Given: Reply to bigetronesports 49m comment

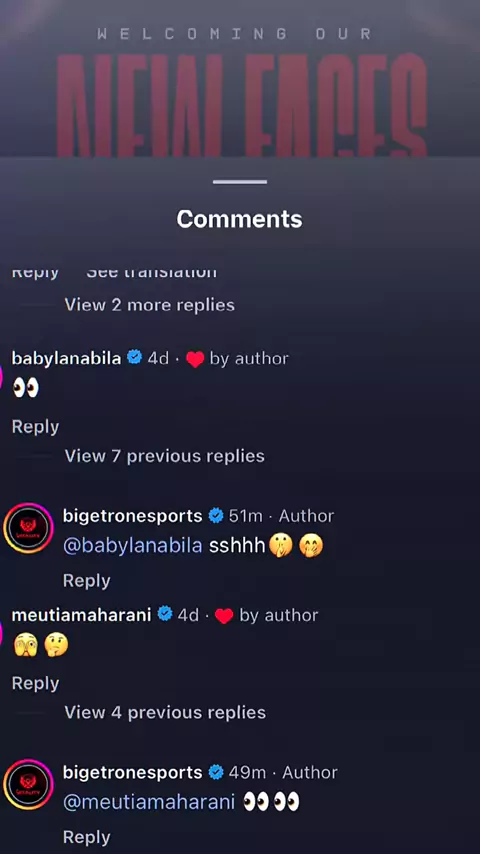Looking at the screenshot, I should pos(87,837).
